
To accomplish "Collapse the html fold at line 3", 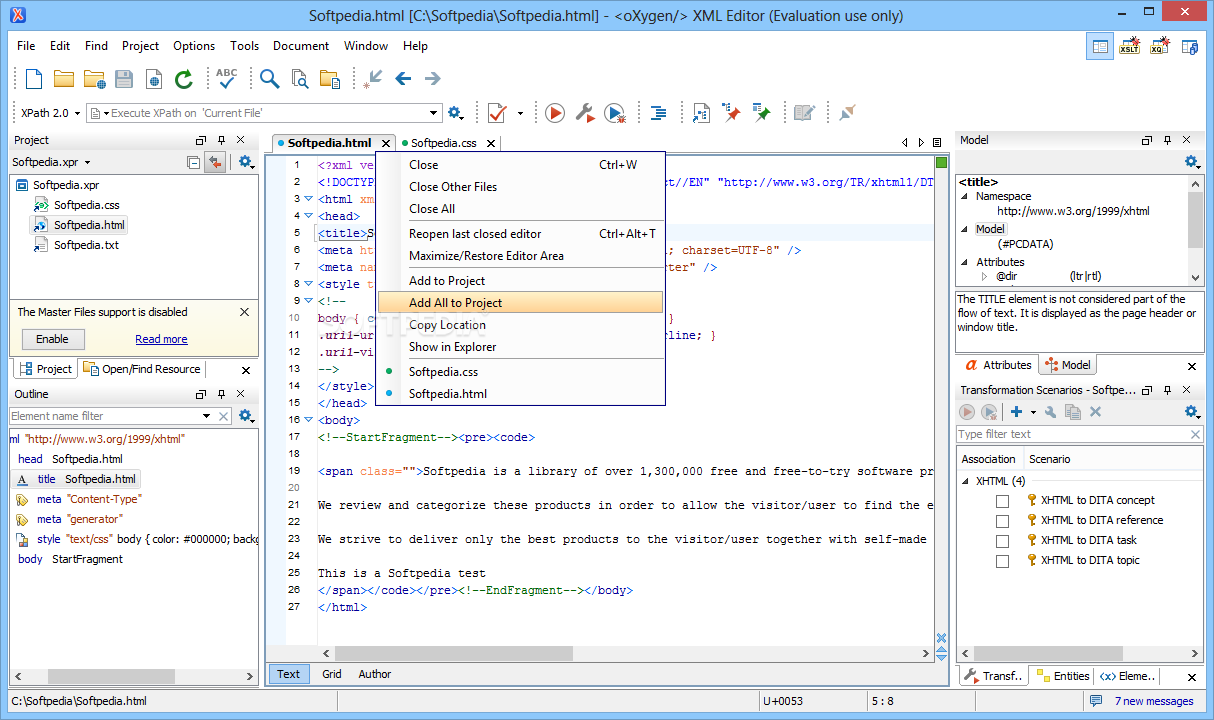I will point(308,199).
